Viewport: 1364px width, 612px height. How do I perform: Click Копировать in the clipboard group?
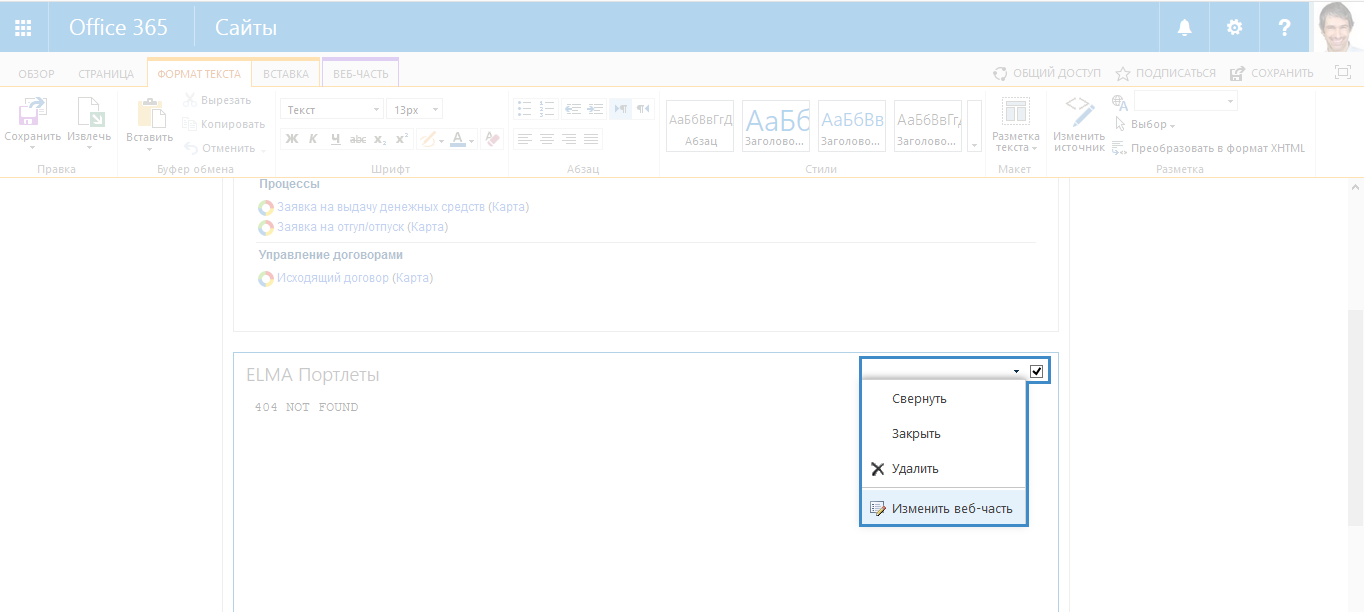[224, 124]
